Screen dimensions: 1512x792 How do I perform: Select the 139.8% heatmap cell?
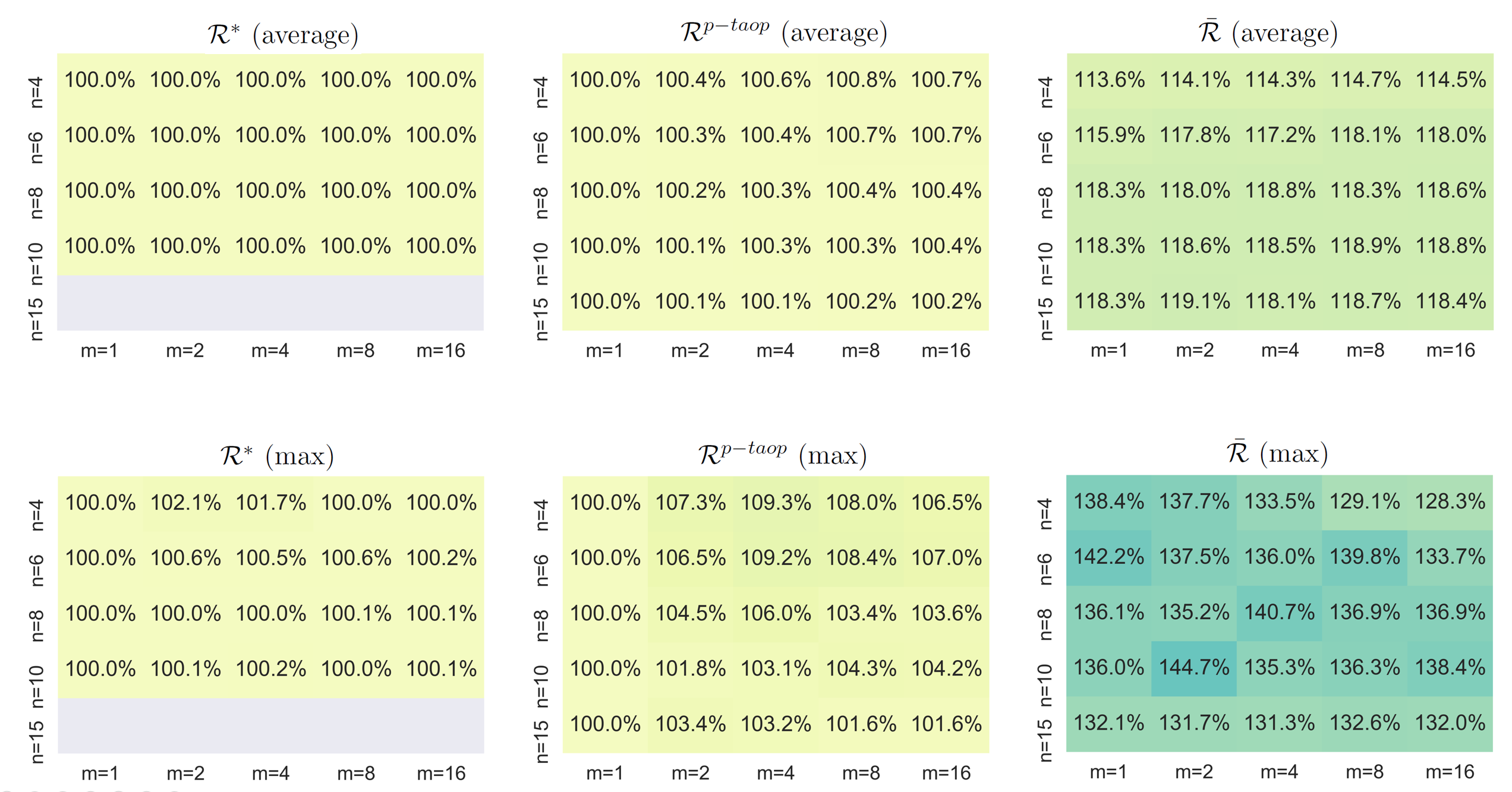(x=1365, y=557)
